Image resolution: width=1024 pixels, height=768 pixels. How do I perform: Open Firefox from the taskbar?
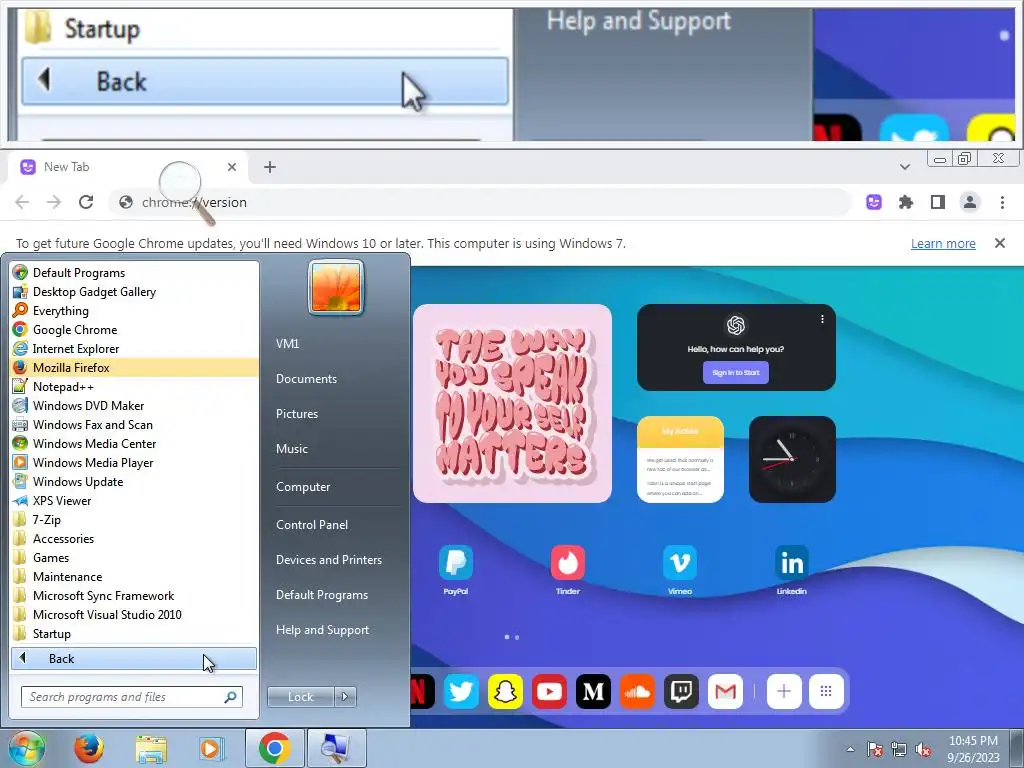88,748
